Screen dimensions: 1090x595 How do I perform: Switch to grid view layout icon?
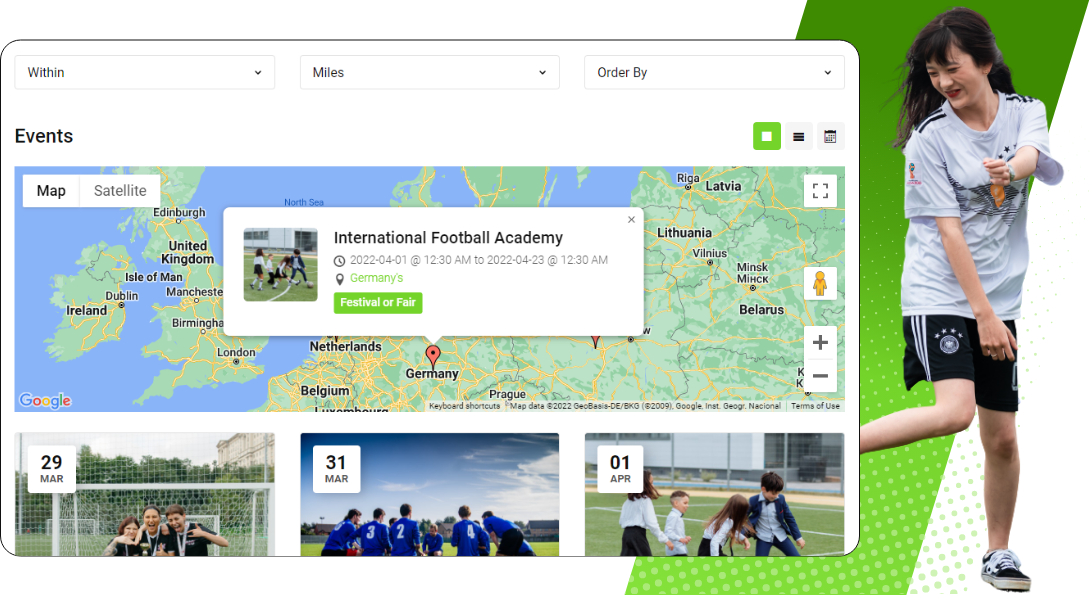[766, 136]
